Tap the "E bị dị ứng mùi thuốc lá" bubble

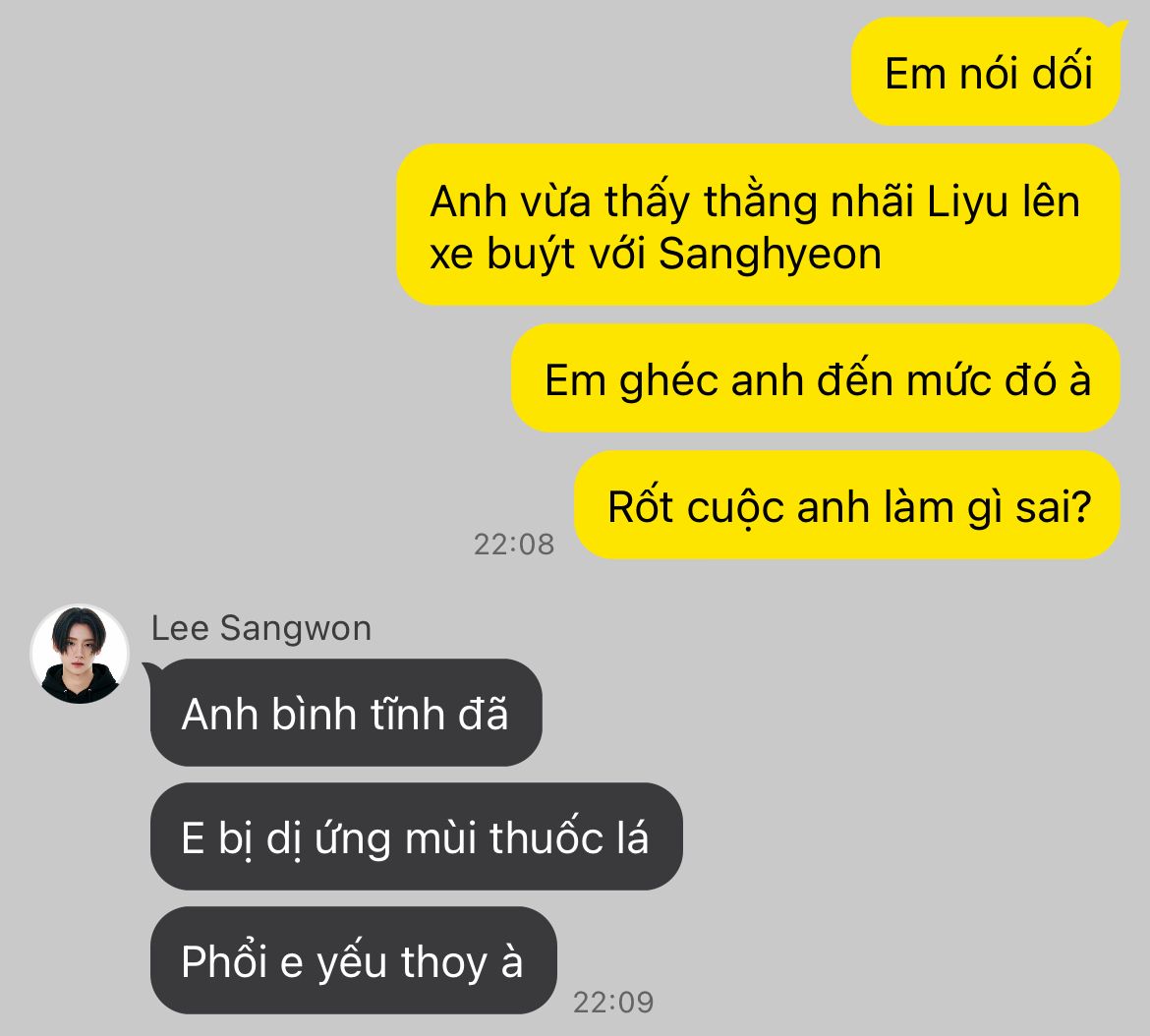click(x=417, y=836)
